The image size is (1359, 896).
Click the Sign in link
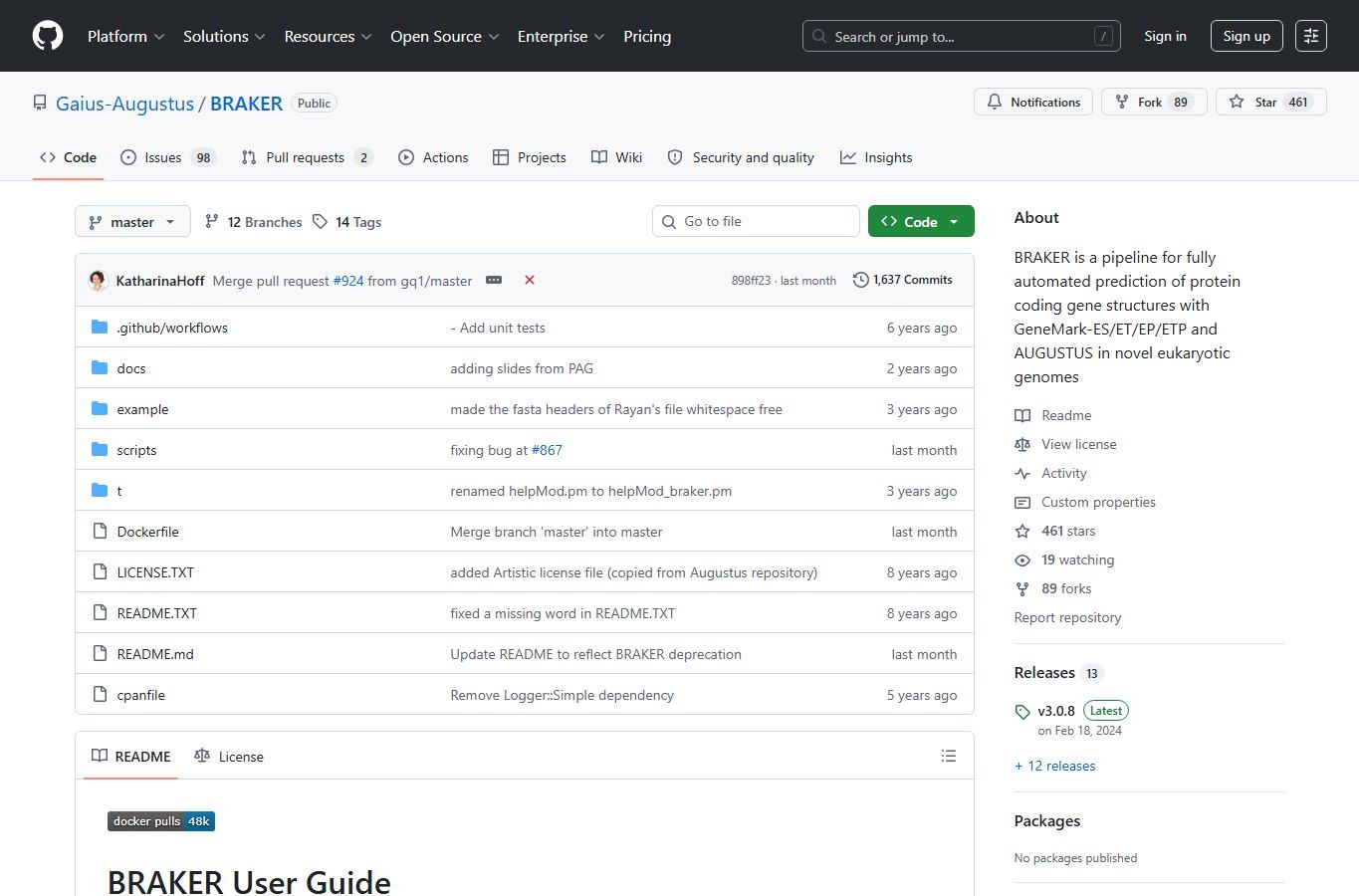pyautogui.click(x=1165, y=36)
